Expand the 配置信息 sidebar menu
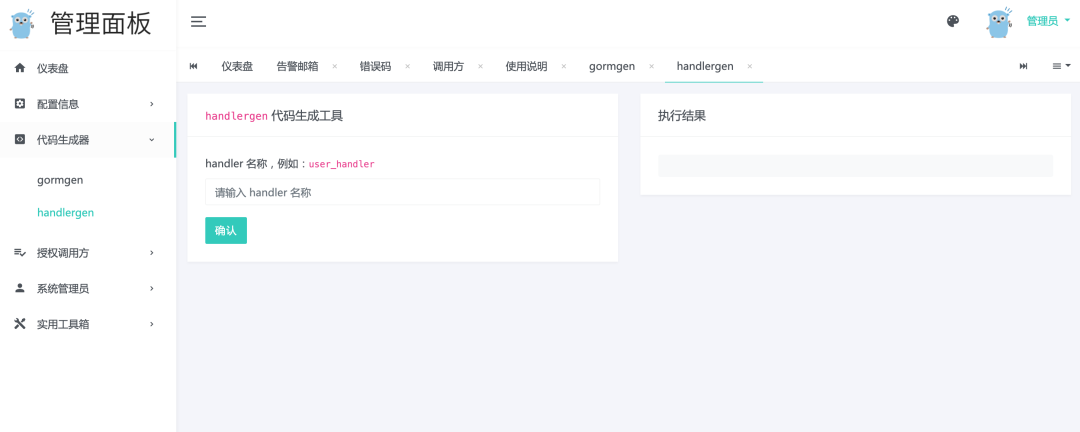Viewport: 1080px width, 432px height. pyautogui.click(x=87, y=103)
